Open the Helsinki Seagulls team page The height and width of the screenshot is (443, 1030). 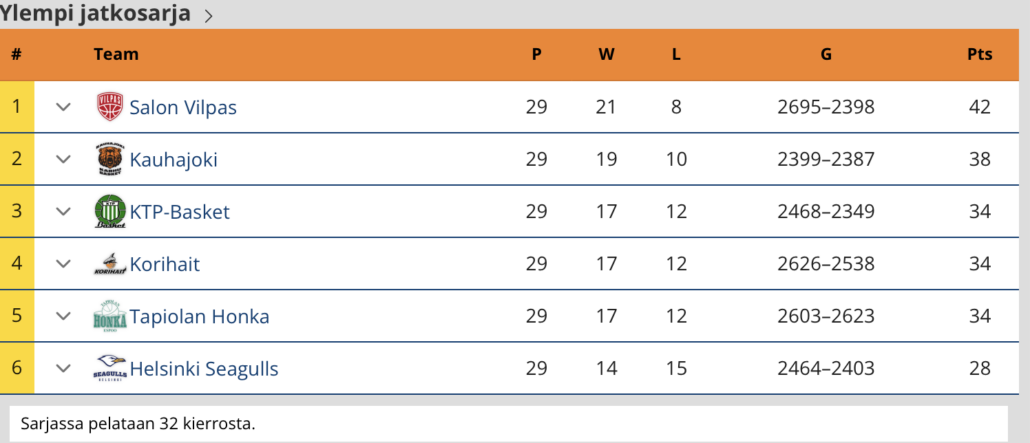204,369
